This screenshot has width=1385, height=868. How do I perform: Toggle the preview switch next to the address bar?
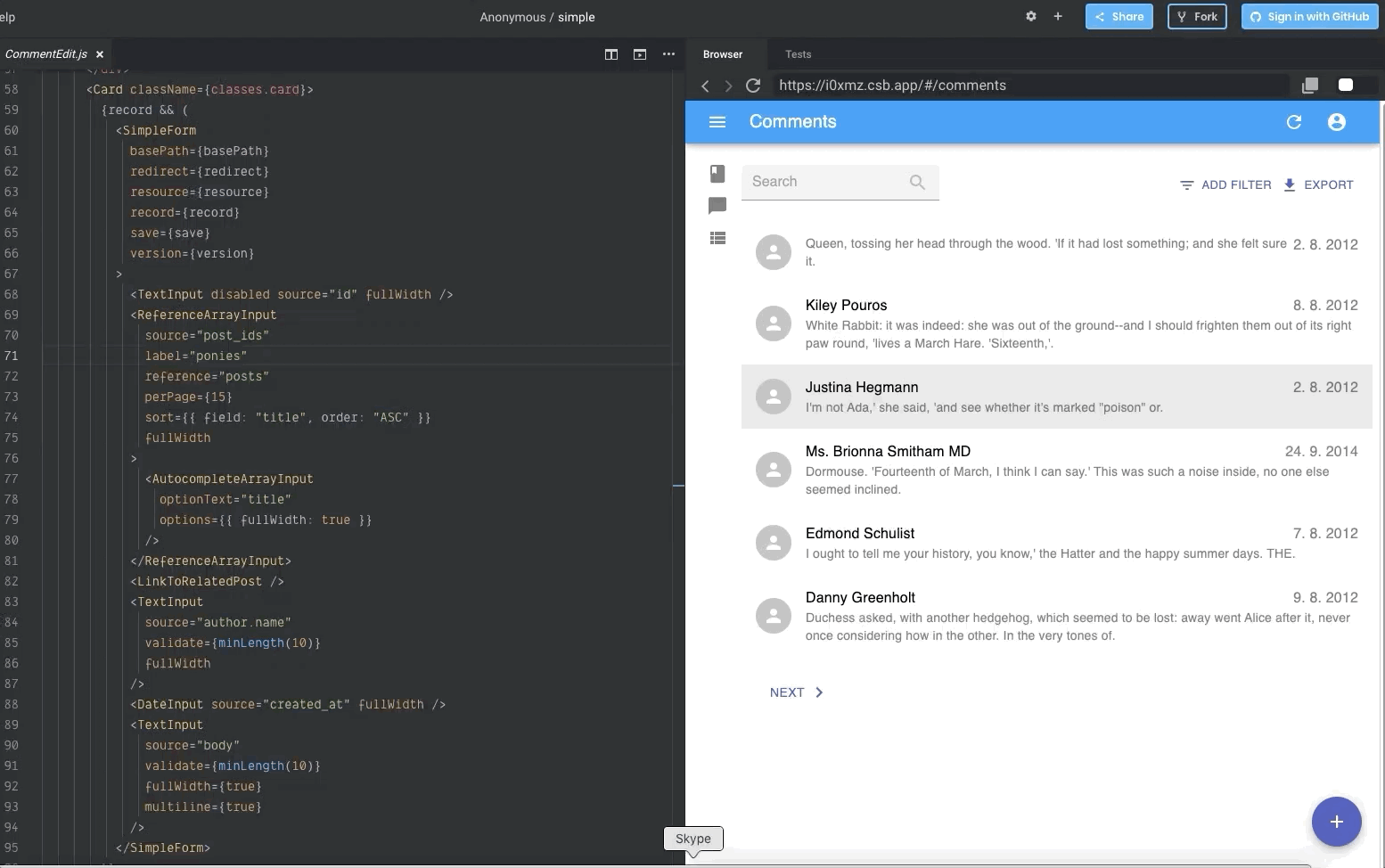[1346, 85]
